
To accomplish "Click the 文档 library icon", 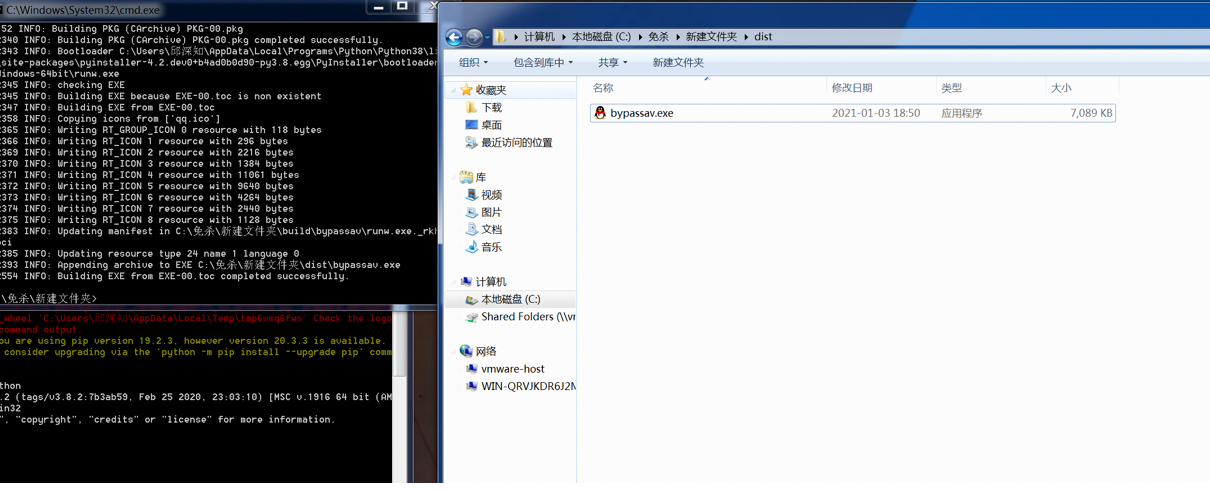I will [x=472, y=229].
